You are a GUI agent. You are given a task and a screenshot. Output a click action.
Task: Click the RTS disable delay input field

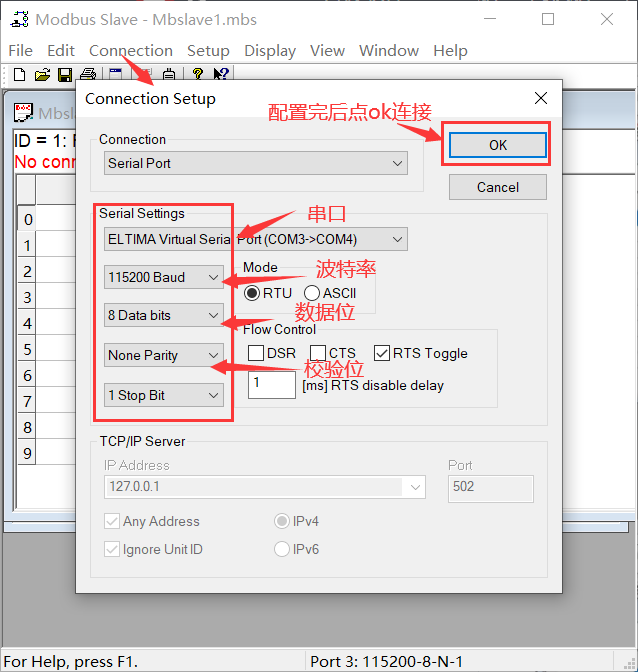click(x=272, y=385)
